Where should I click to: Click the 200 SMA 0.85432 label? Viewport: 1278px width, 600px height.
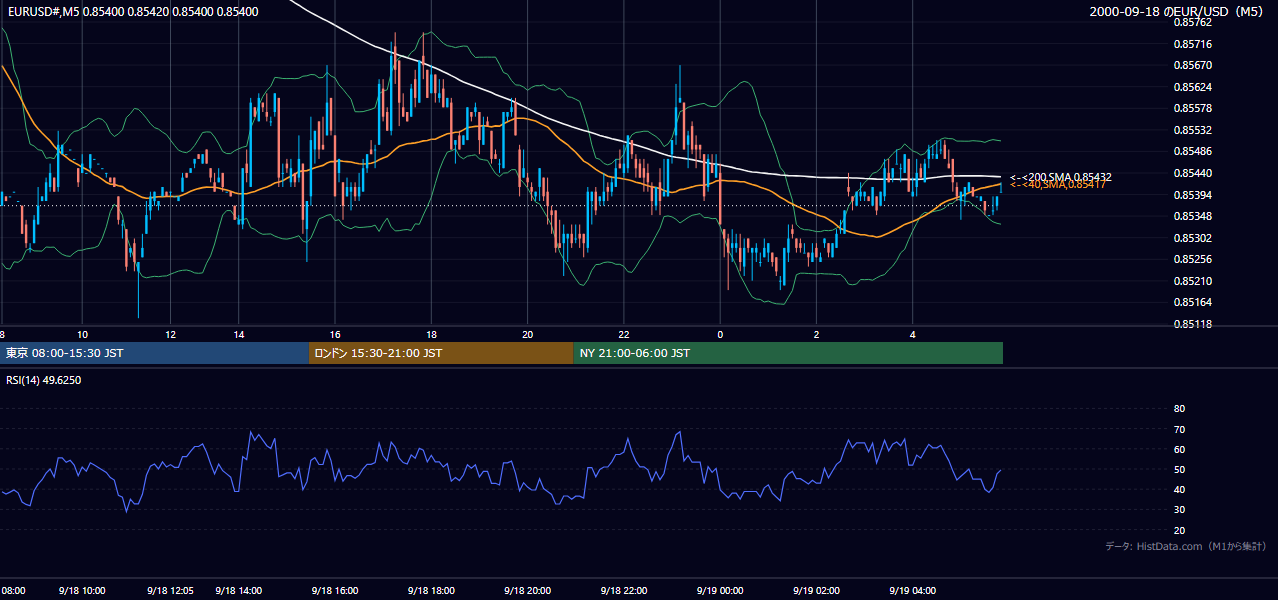[1061, 177]
